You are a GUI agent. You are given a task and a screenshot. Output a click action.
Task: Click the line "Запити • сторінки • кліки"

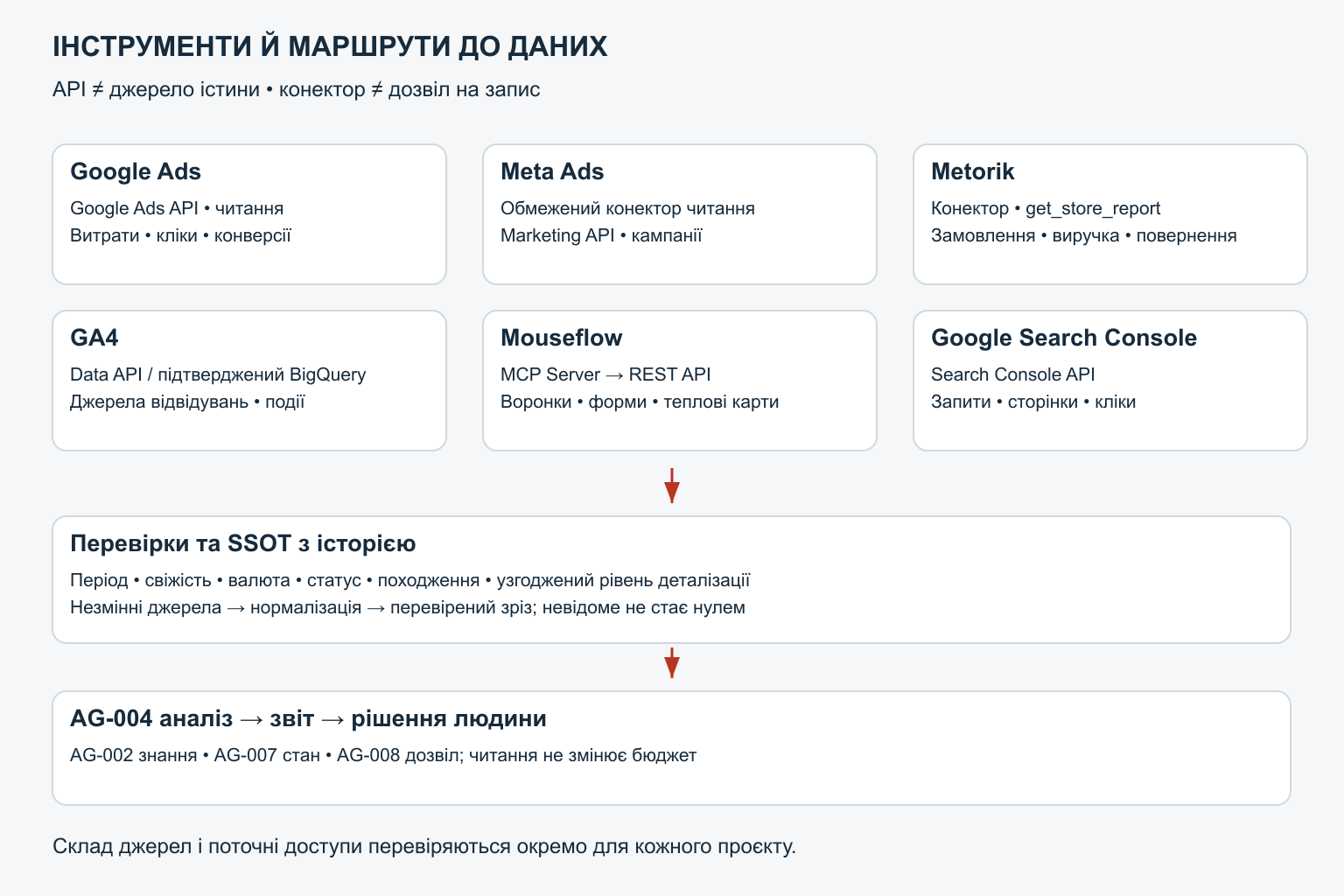(1033, 402)
